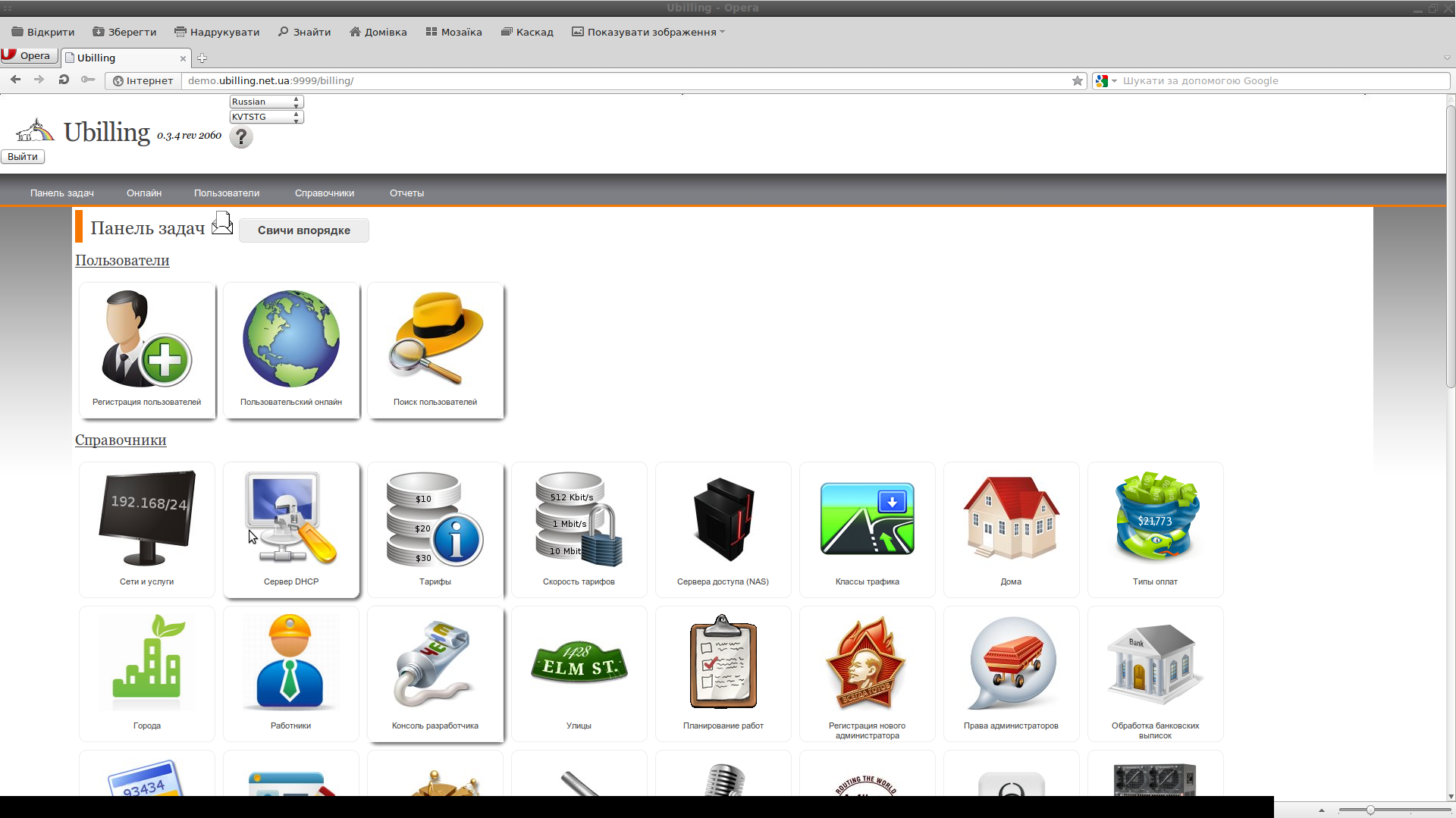Click the Google search input field
Image resolution: width=1456 pixels, height=818 pixels.
pyautogui.click(x=1285, y=80)
